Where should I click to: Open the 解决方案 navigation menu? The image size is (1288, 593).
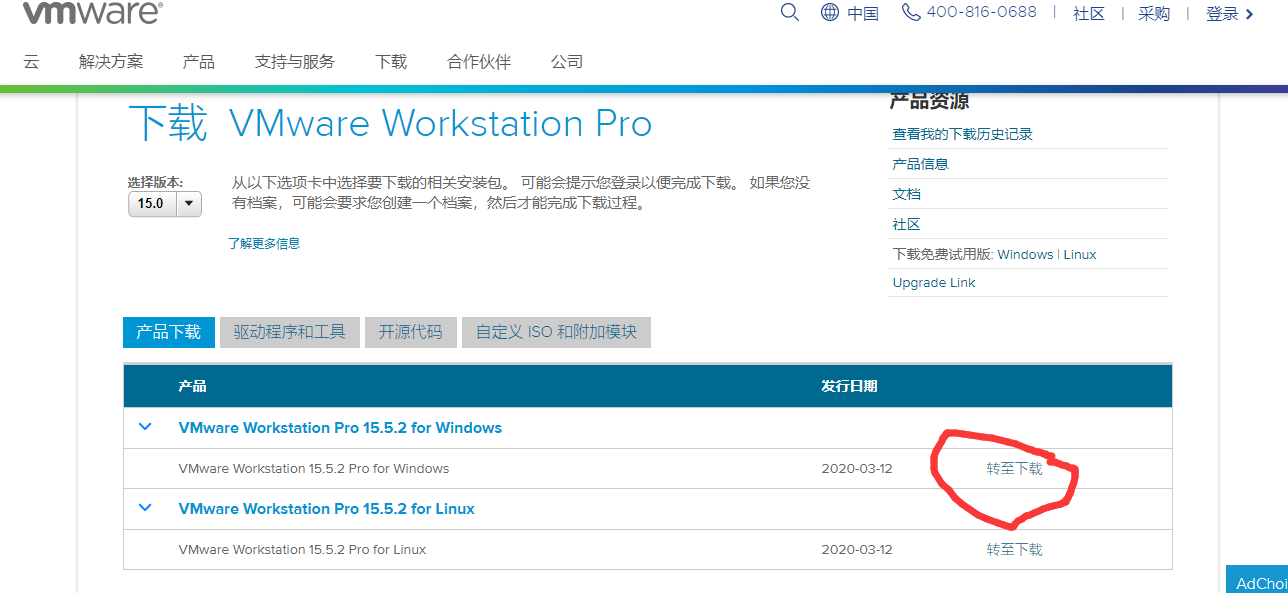pos(111,62)
